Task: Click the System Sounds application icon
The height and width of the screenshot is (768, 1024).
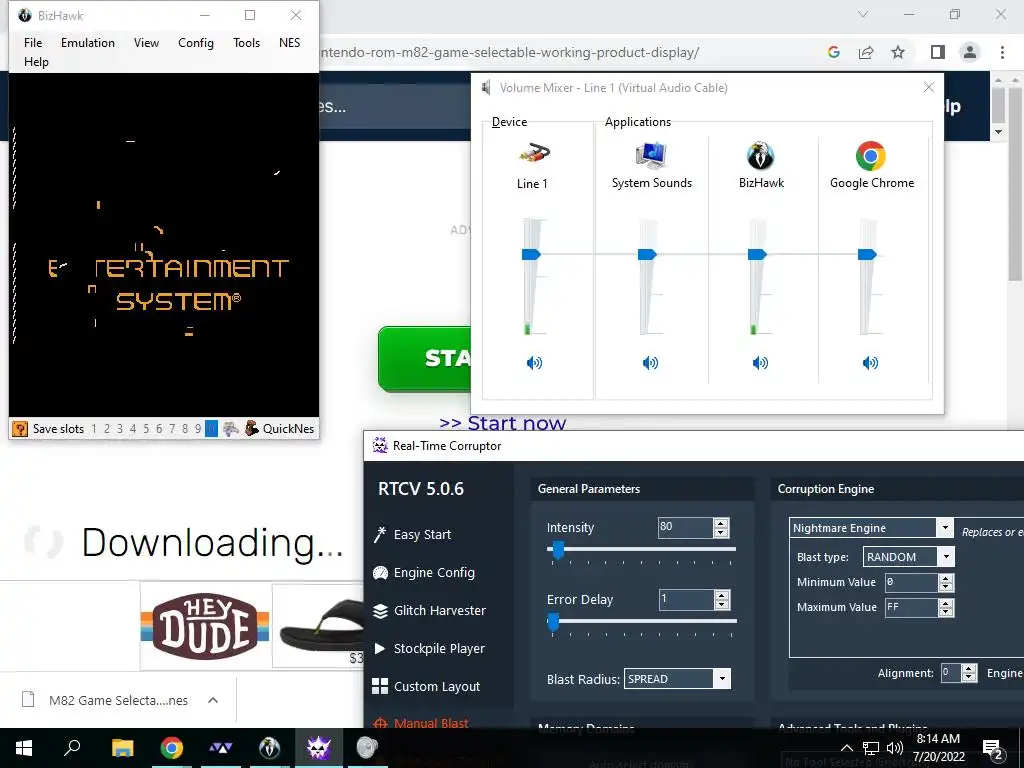Action: 650,155
